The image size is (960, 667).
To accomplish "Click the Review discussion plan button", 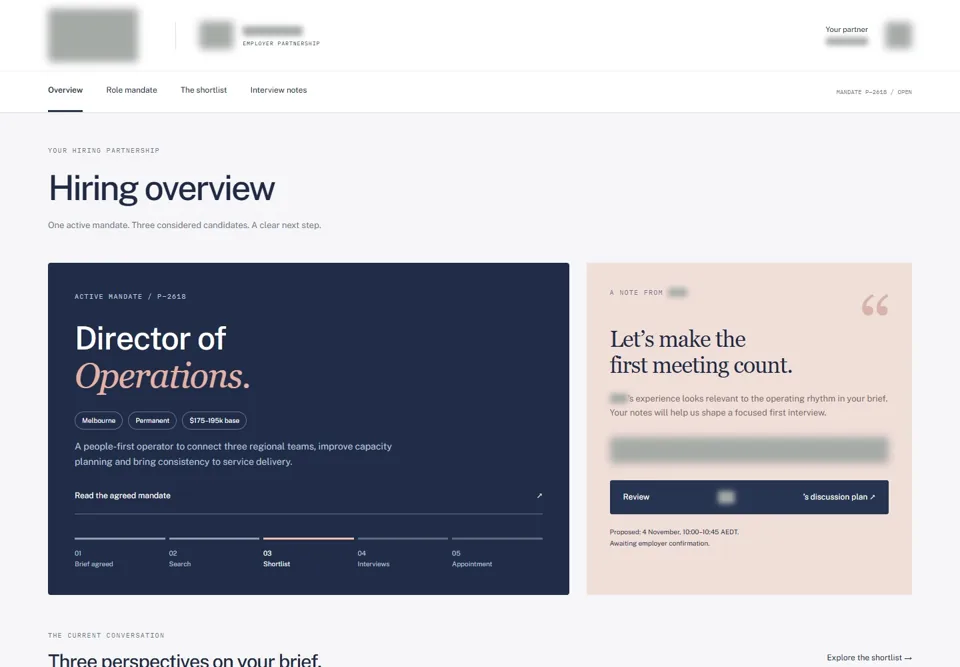I will (749, 497).
